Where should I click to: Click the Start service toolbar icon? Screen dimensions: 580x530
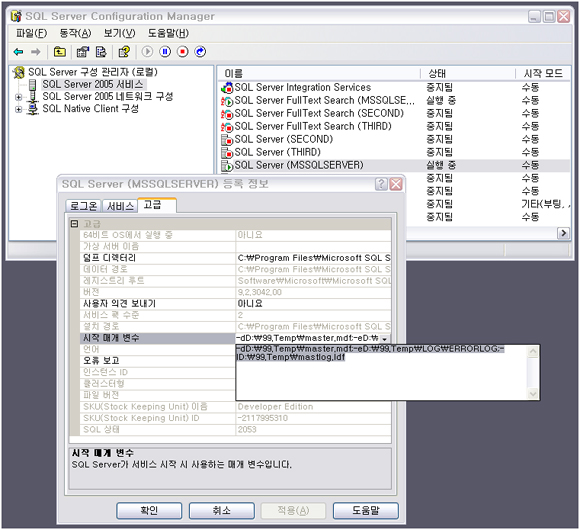[147, 52]
